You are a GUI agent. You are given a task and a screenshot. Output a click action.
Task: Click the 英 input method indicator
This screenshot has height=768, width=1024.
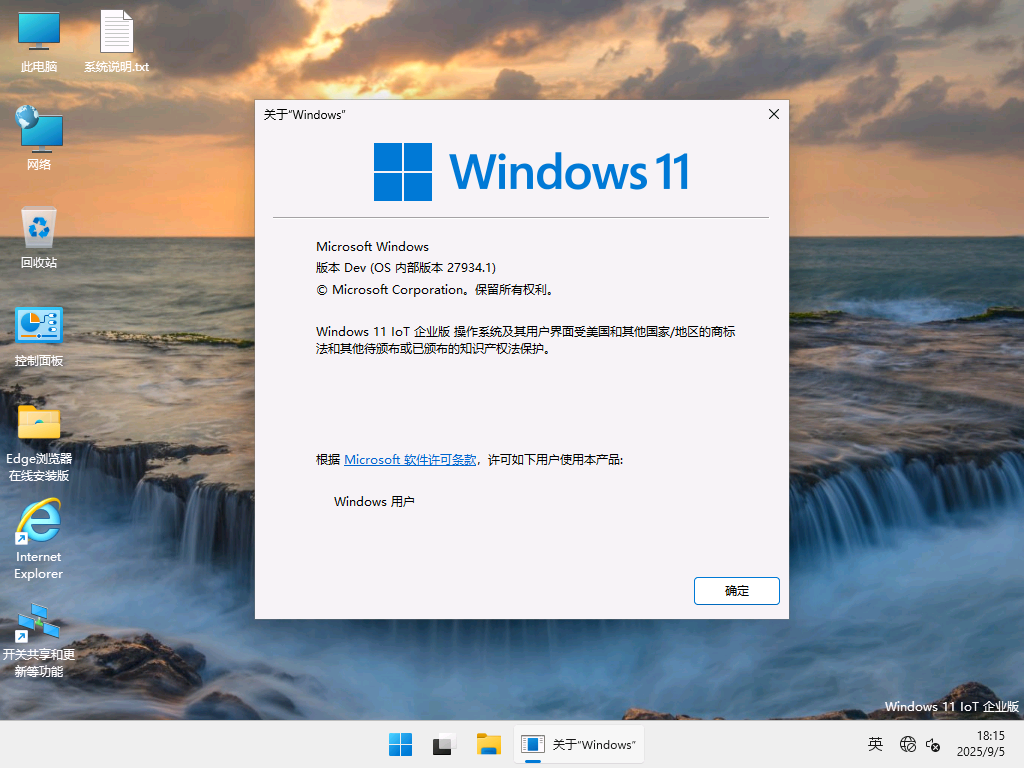tap(875, 744)
